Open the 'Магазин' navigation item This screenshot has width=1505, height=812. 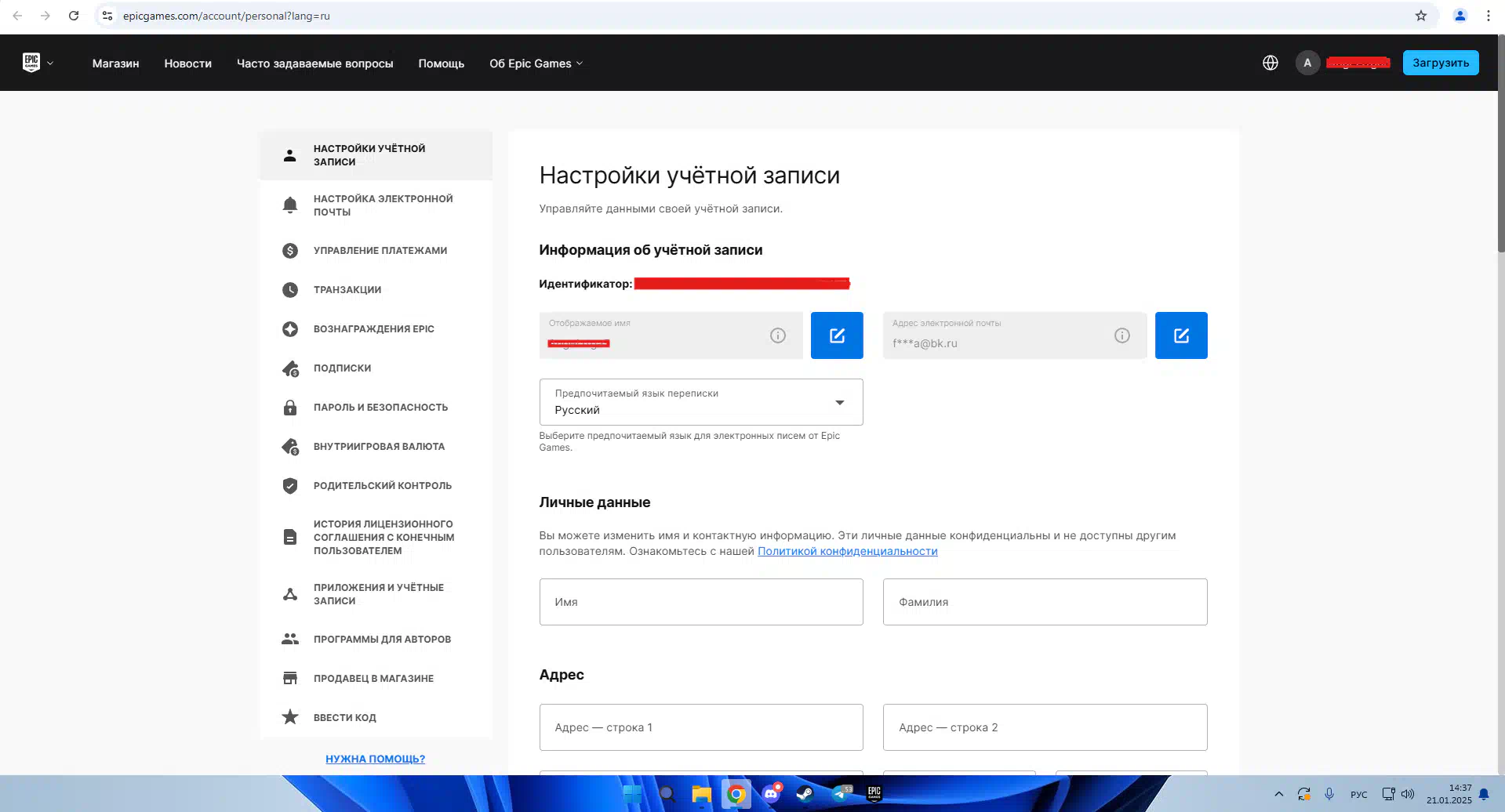pyautogui.click(x=115, y=63)
